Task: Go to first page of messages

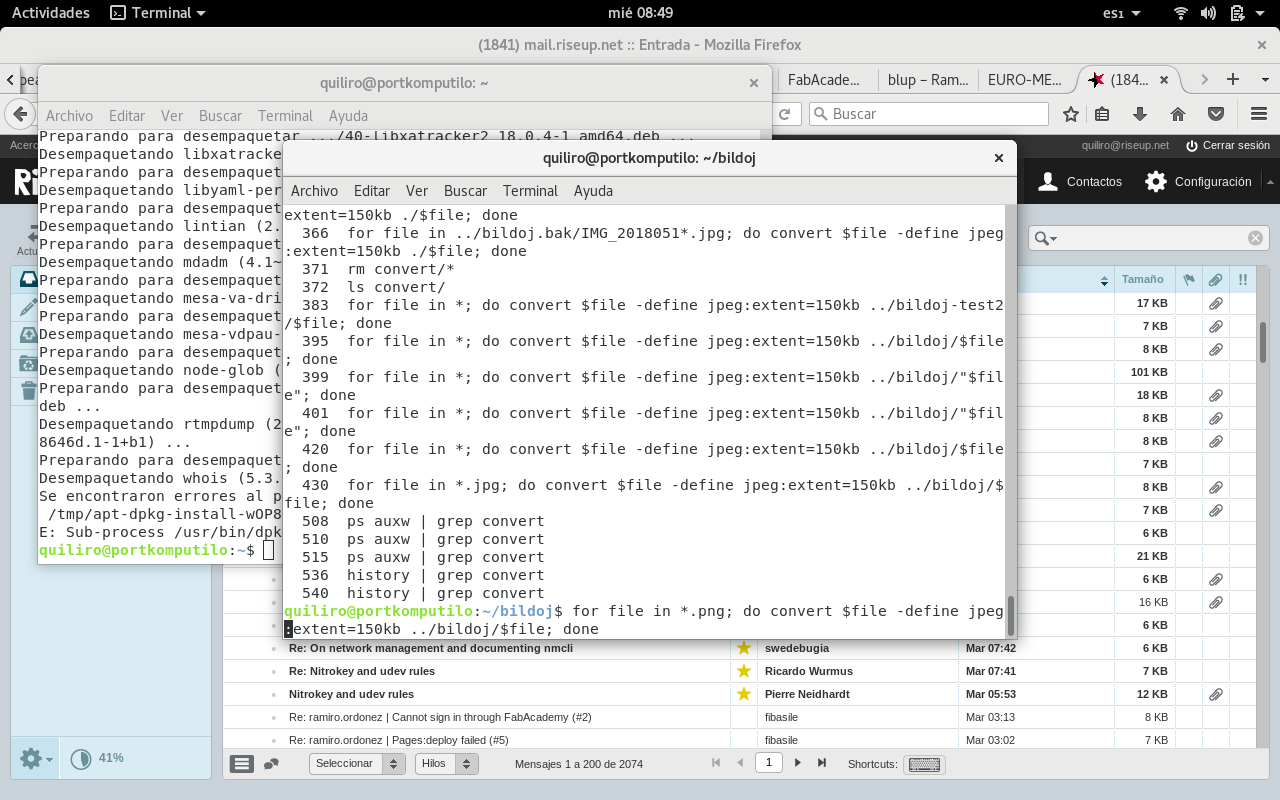Action: (716, 763)
